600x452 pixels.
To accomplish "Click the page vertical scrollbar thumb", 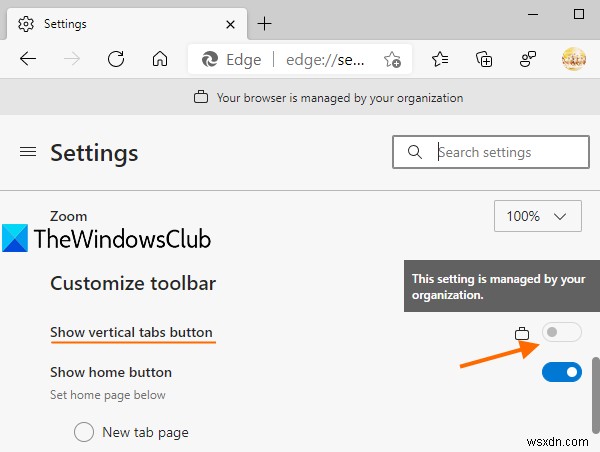I will 596,395.
